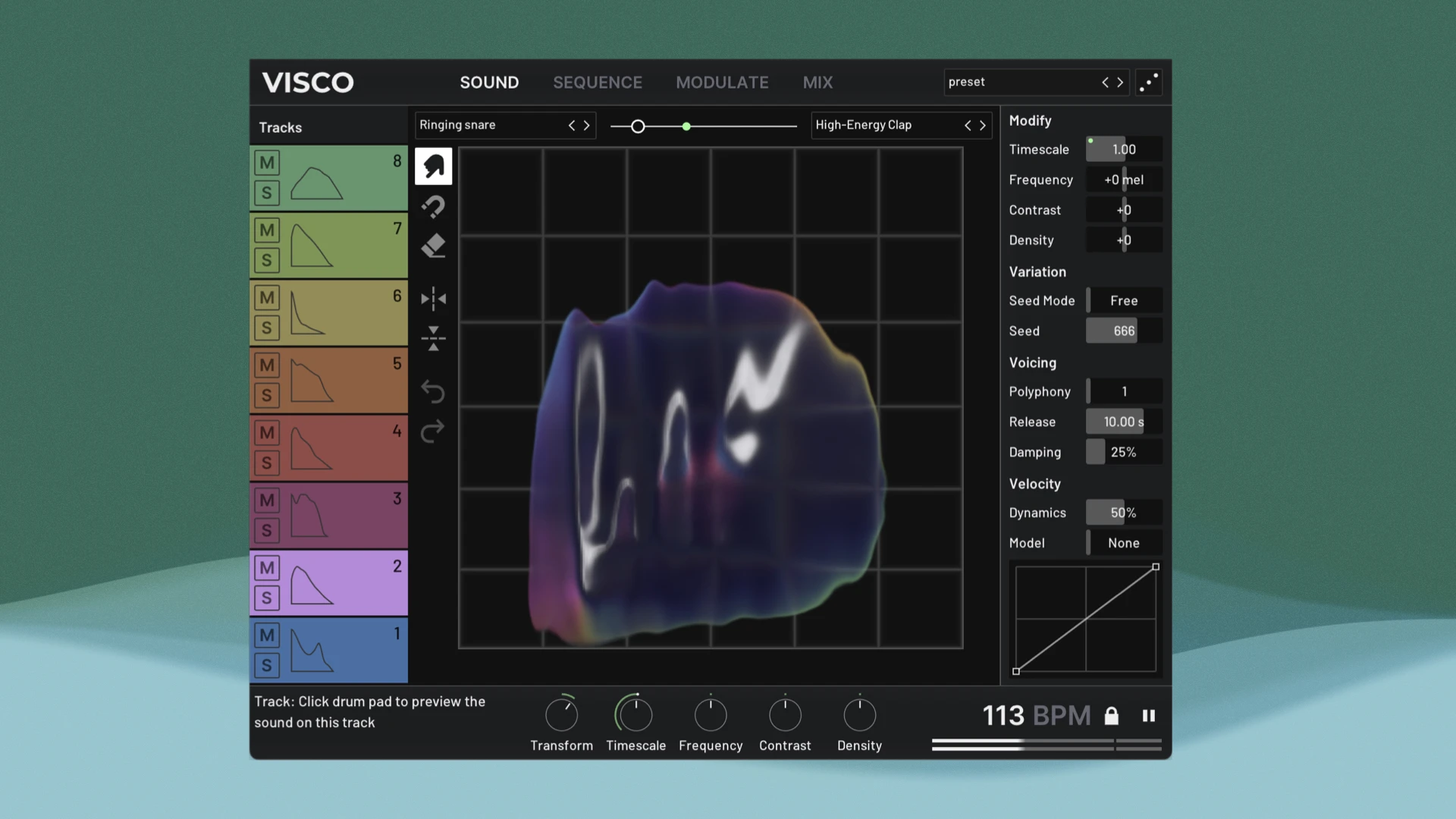The width and height of the screenshot is (1456, 819).
Task: Open the Seed Mode Free selector
Action: (x=1123, y=300)
